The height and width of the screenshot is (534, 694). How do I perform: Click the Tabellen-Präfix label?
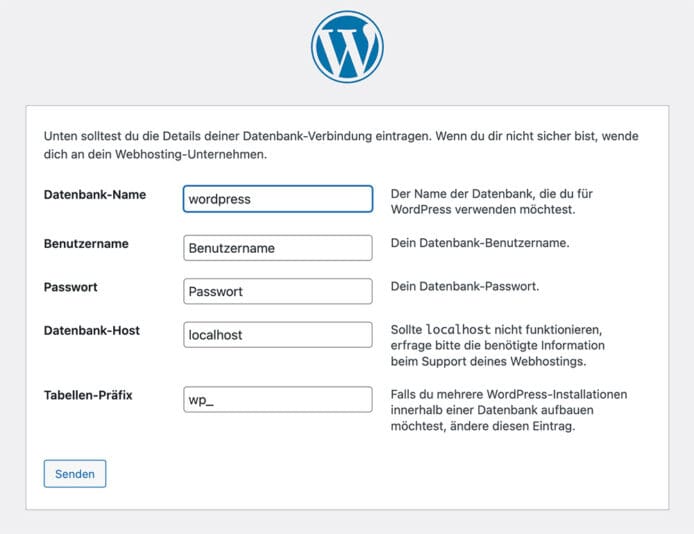click(88, 395)
